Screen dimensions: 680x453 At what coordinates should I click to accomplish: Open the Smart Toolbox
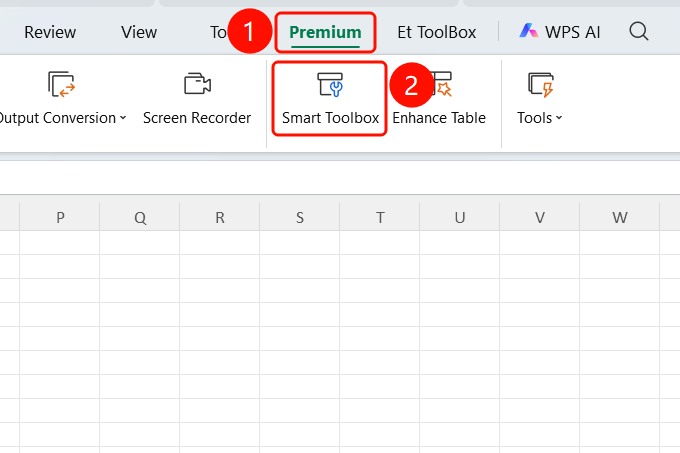coord(330,99)
